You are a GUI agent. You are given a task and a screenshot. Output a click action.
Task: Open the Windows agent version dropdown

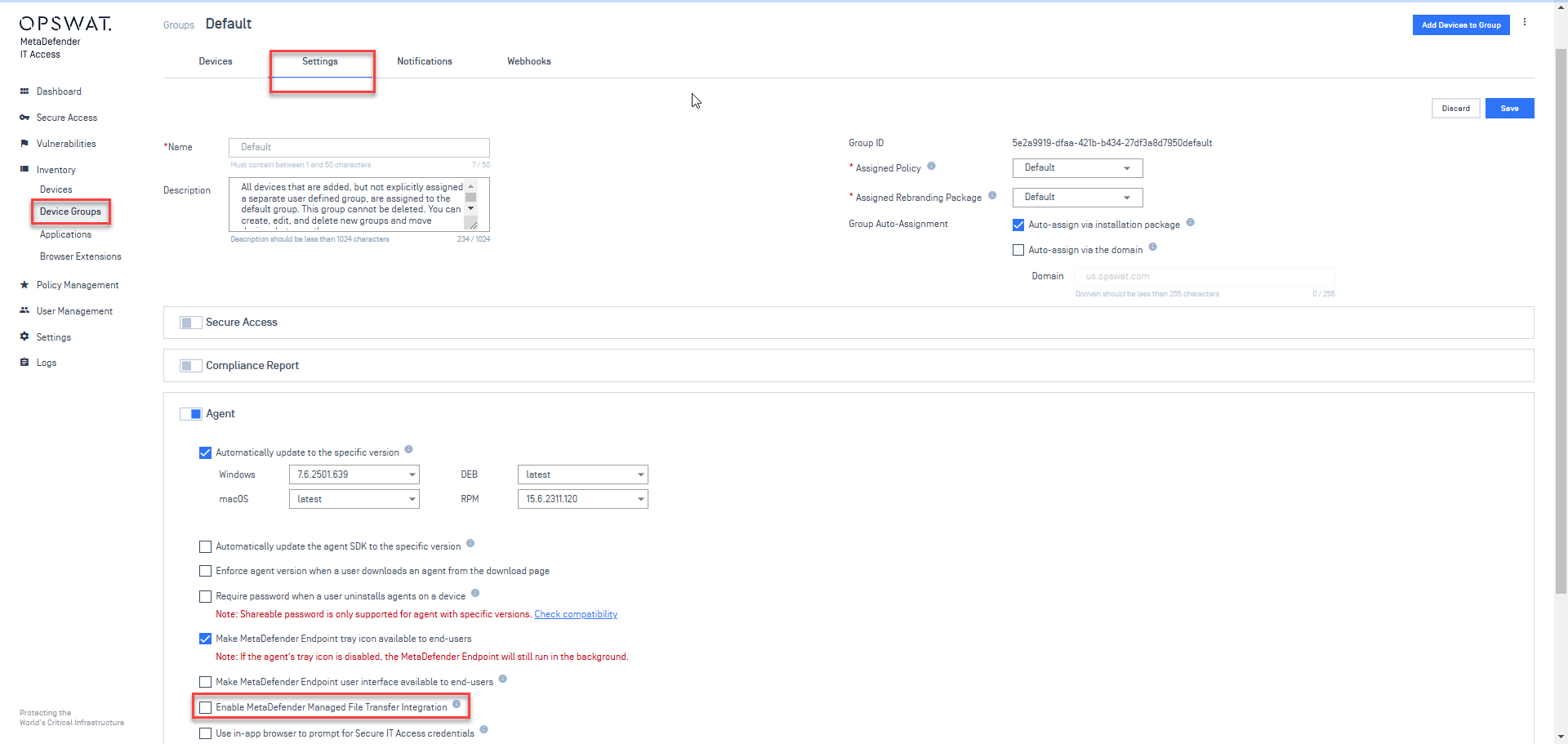[354, 474]
